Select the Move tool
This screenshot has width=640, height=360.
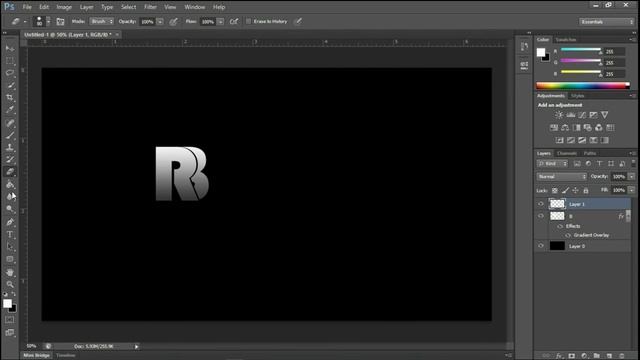click(x=10, y=49)
